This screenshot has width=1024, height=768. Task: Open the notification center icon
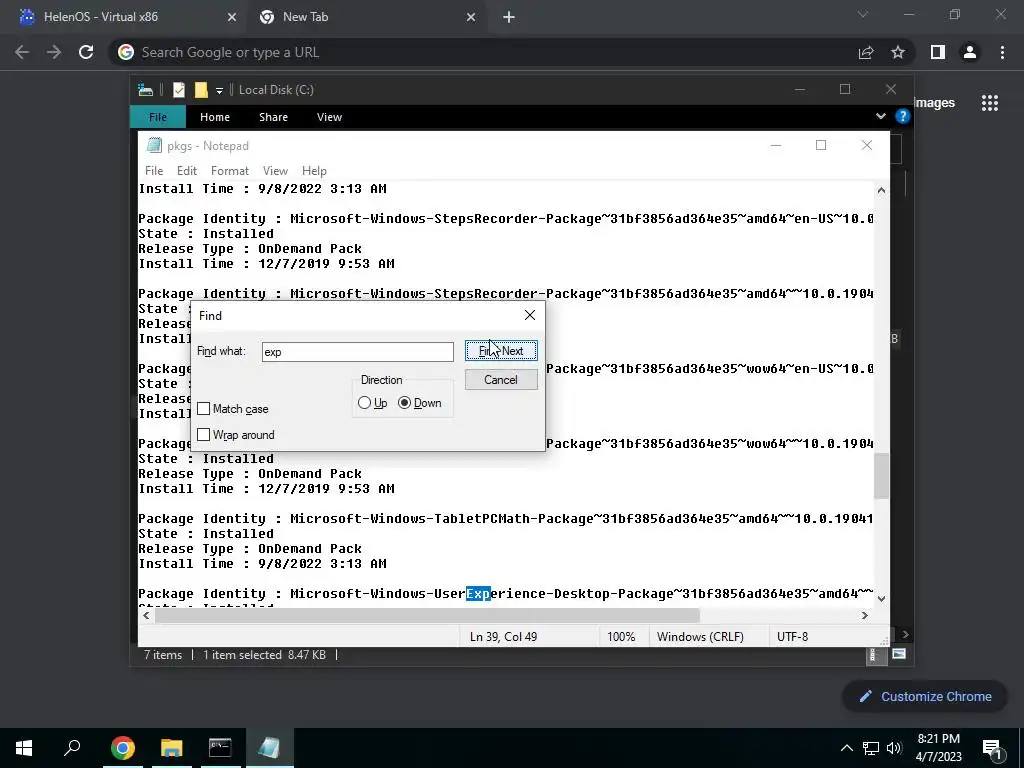(991, 748)
